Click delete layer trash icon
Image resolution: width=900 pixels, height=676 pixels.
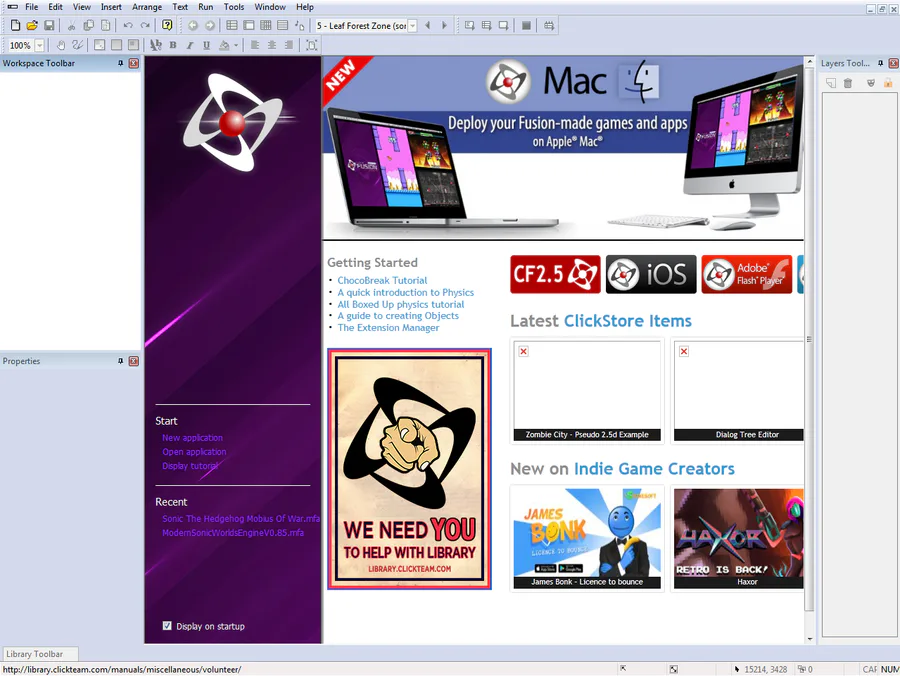848,83
